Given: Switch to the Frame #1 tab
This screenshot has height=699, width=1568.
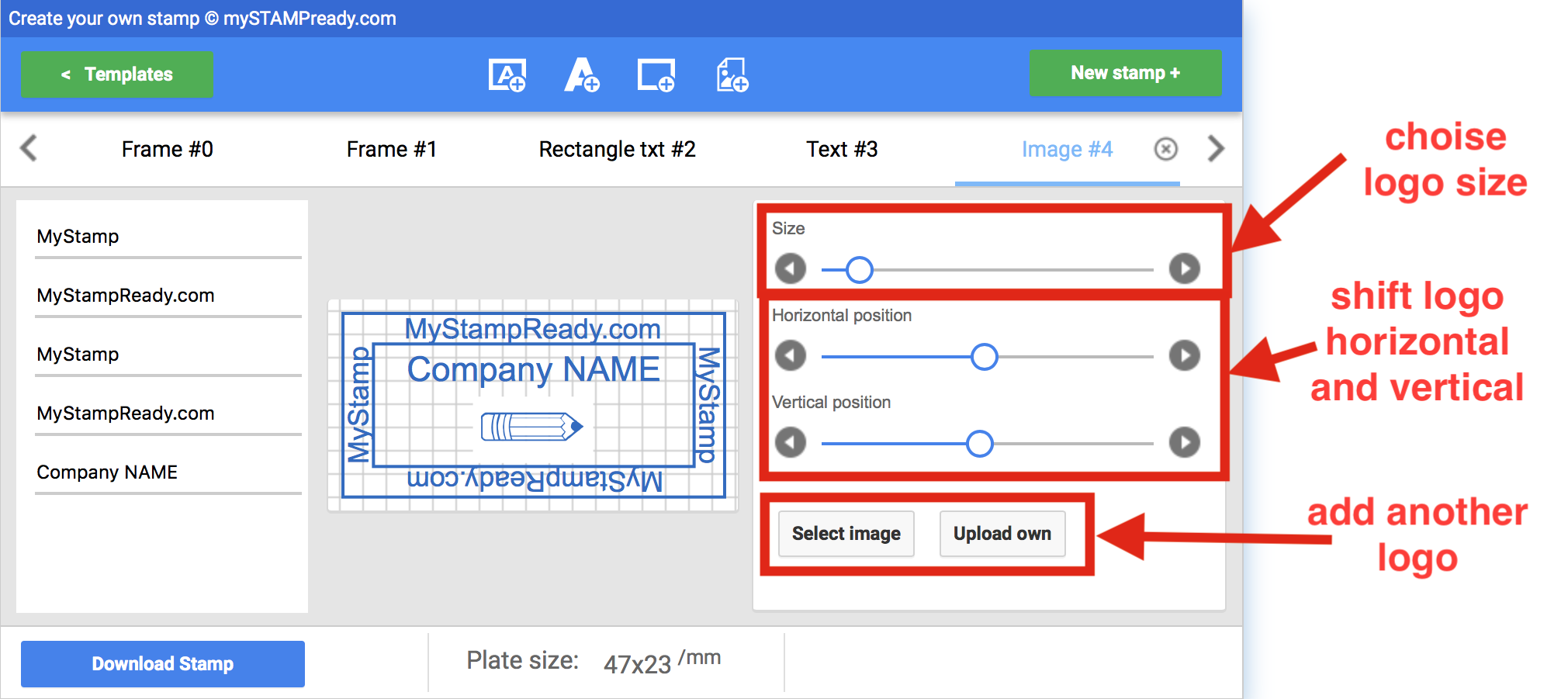Looking at the screenshot, I should (x=392, y=149).
